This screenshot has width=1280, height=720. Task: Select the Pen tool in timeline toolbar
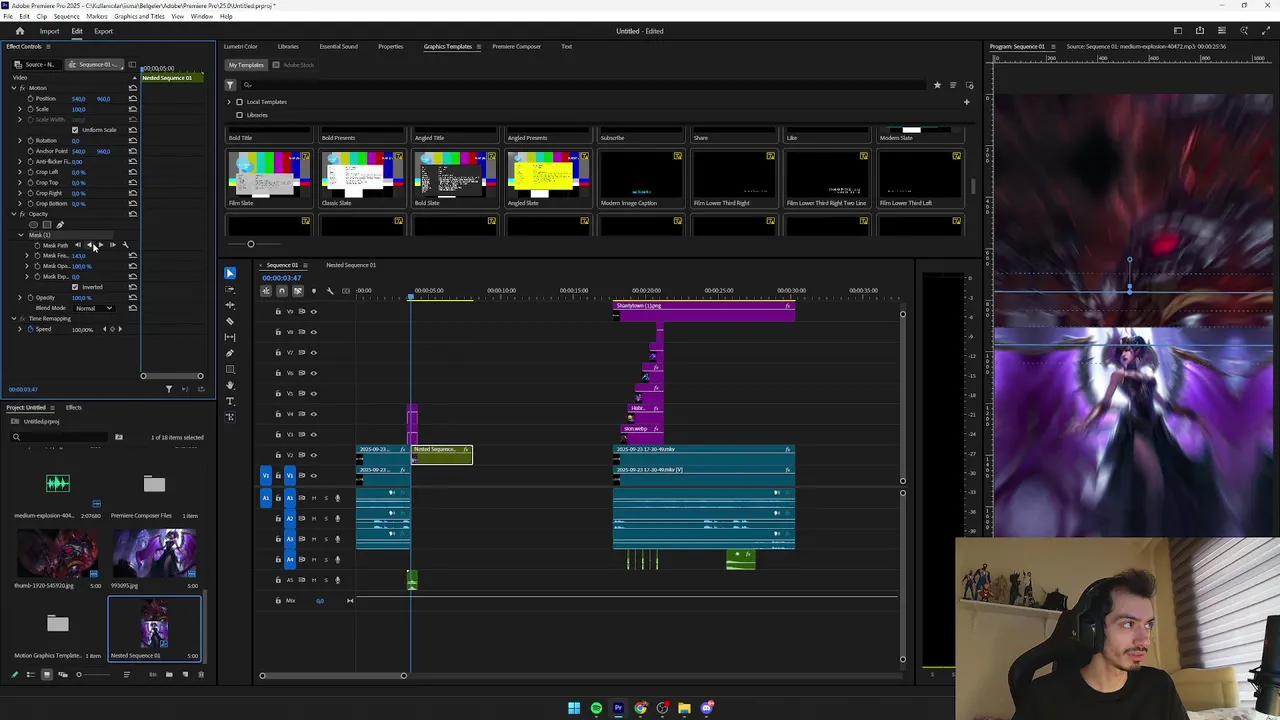pos(230,353)
